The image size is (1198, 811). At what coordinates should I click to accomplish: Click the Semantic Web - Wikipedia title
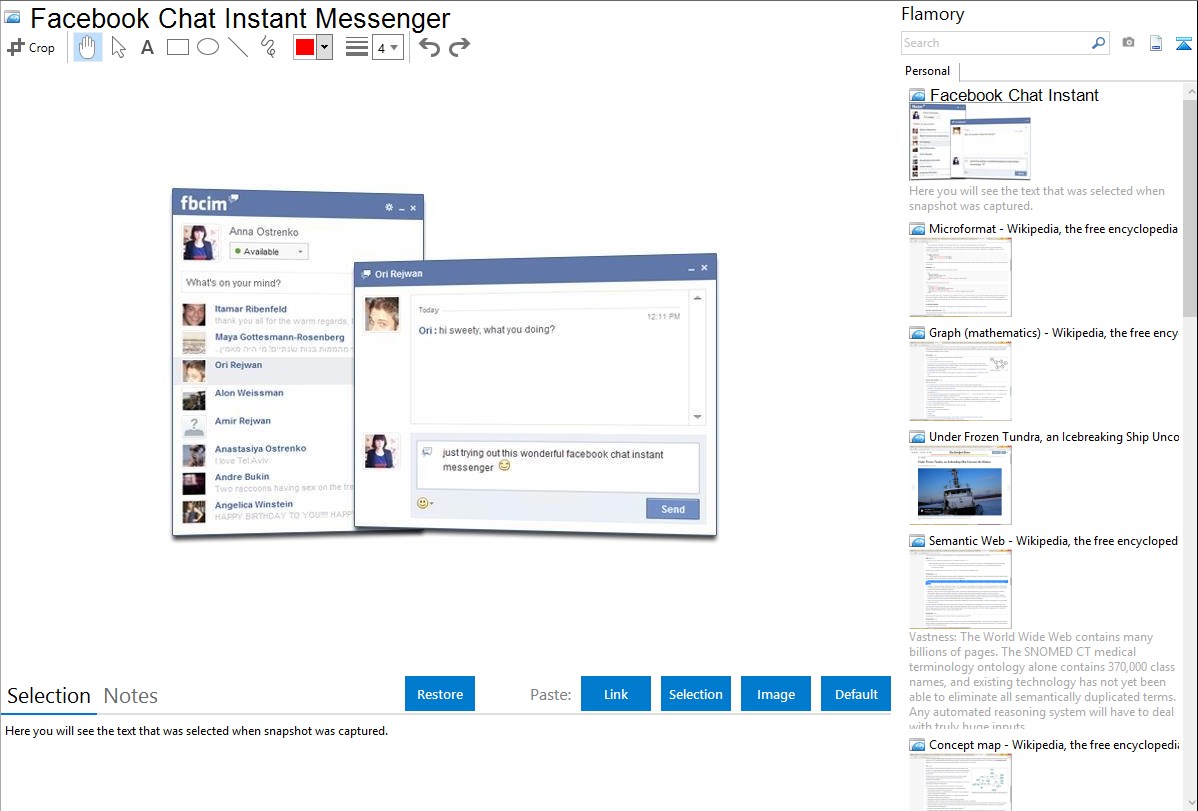point(1053,540)
